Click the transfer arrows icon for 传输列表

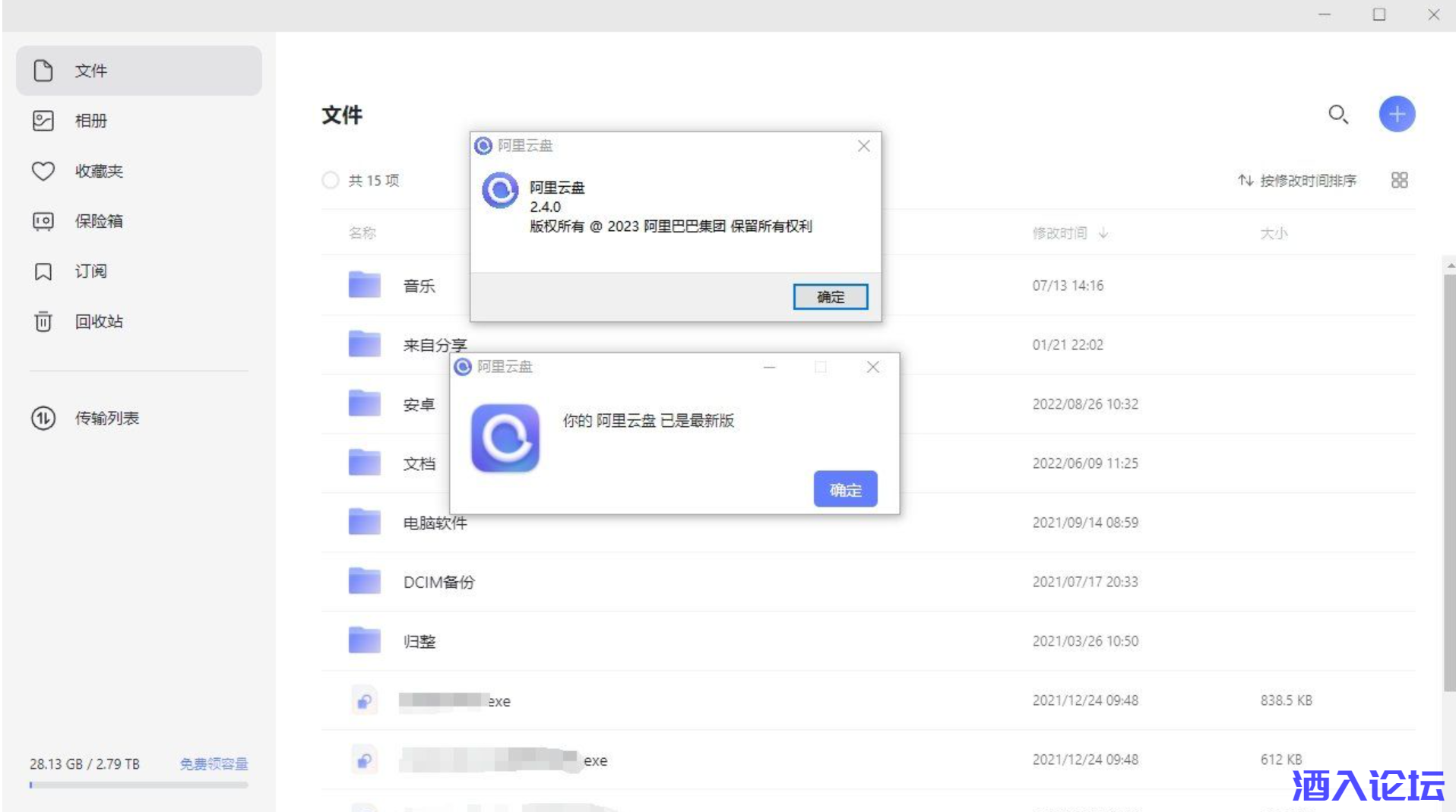pyautogui.click(x=43, y=418)
